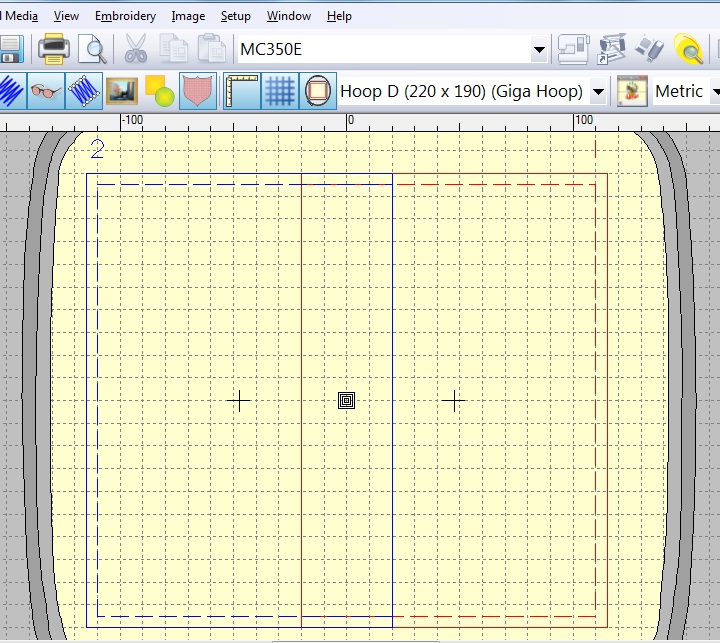Toggle the hoop display
720x643 pixels.
318,91
